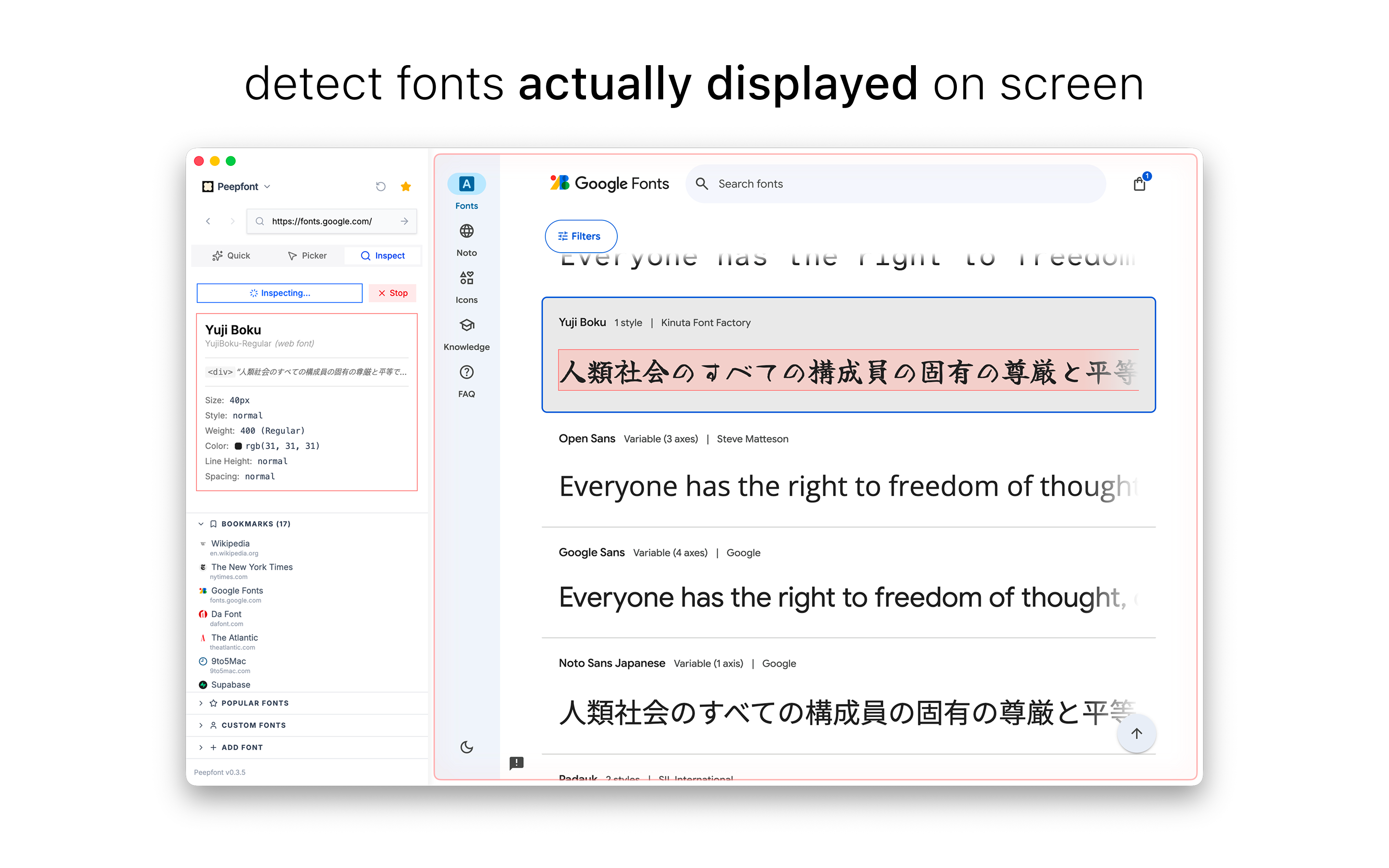Open the Peepfont dropdown chevron
The height and width of the screenshot is (868, 1389).
(267, 187)
